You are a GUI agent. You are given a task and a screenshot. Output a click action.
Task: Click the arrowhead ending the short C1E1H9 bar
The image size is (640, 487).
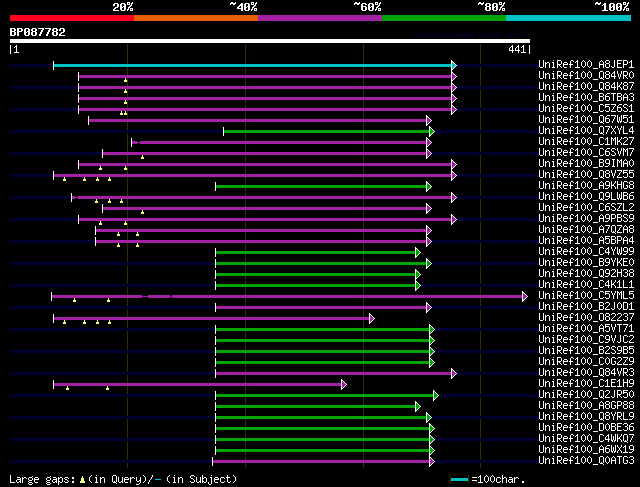click(343, 384)
